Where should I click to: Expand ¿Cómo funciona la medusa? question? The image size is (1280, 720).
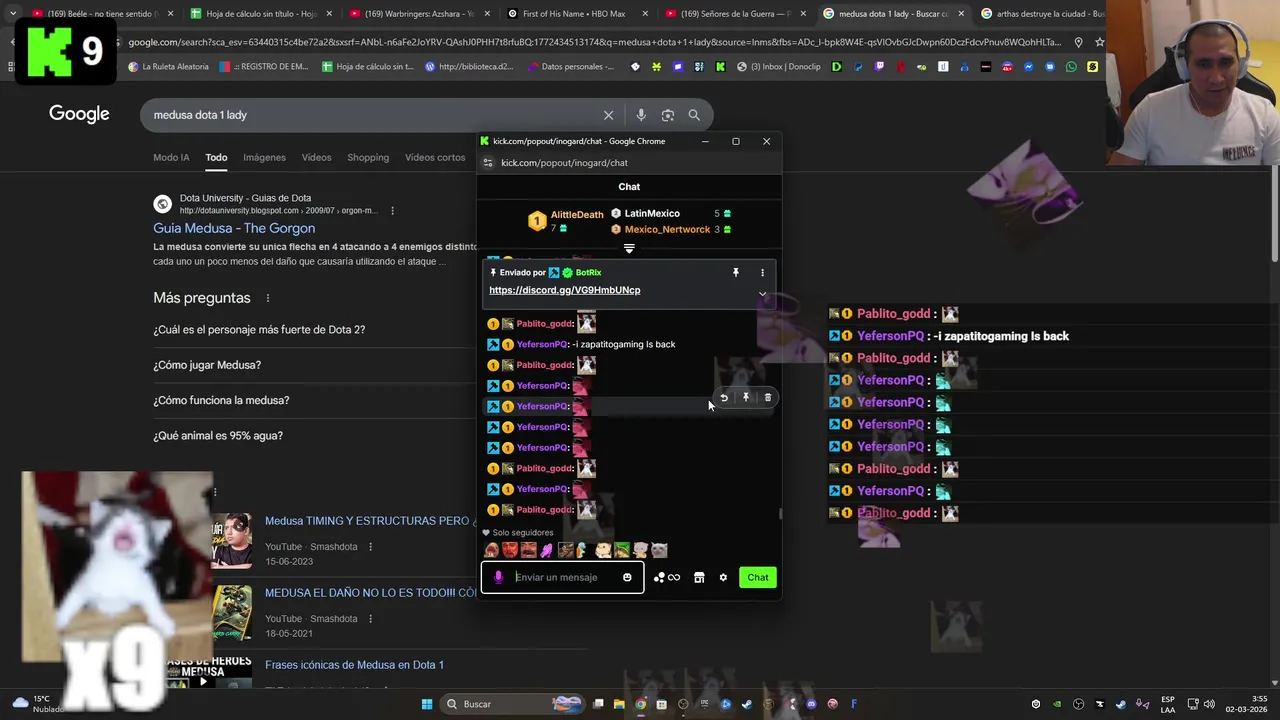tap(221, 400)
